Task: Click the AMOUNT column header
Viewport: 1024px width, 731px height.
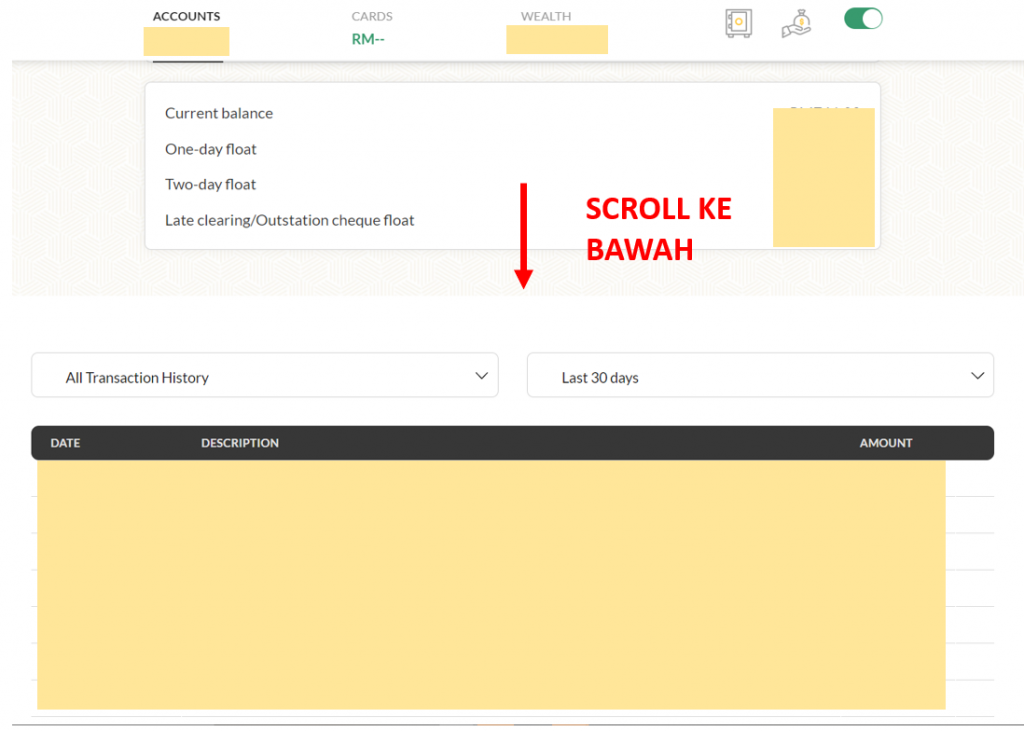Action: [x=885, y=443]
